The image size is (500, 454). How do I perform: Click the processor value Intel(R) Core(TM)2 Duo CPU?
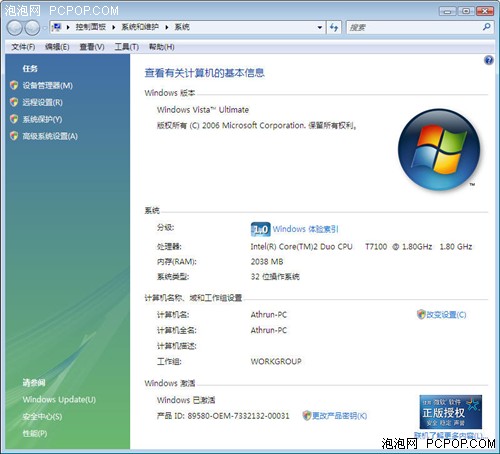point(301,247)
